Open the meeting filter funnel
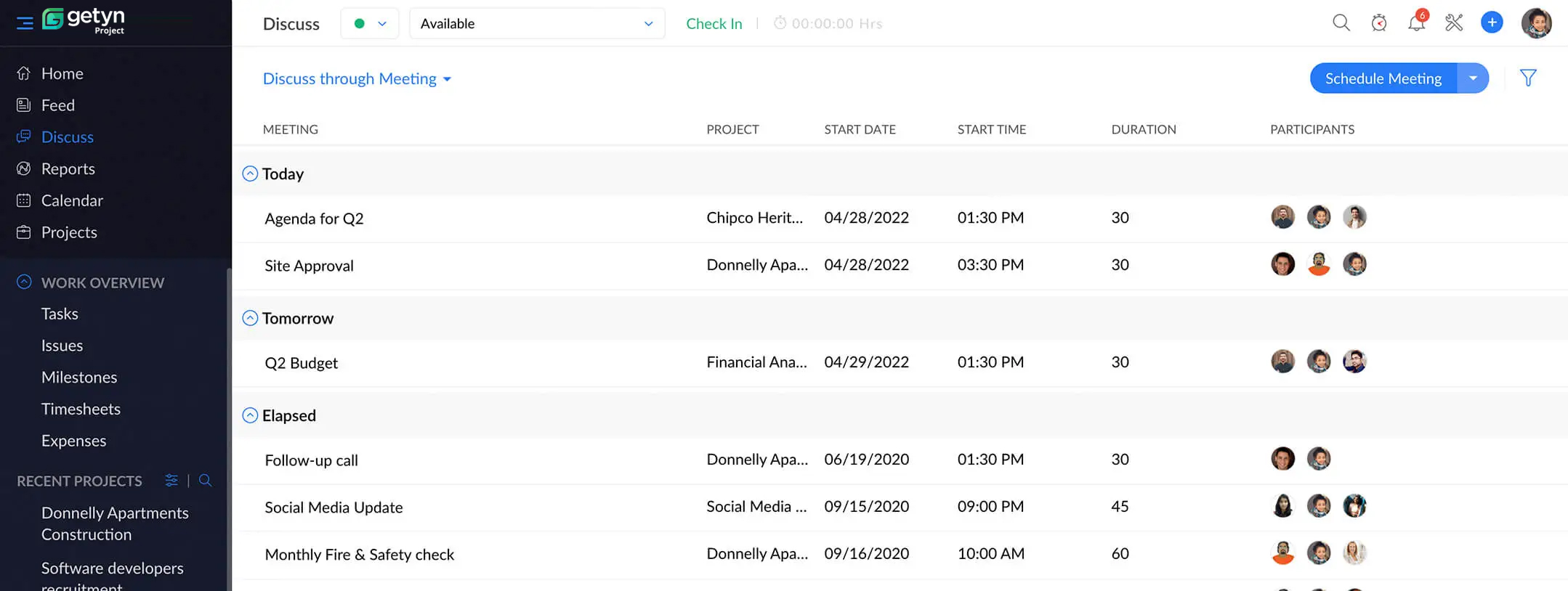 tap(1528, 78)
